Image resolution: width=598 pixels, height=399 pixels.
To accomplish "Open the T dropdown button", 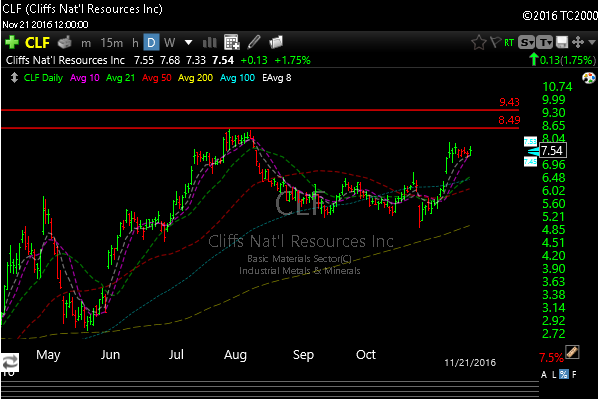I will pos(544,42).
